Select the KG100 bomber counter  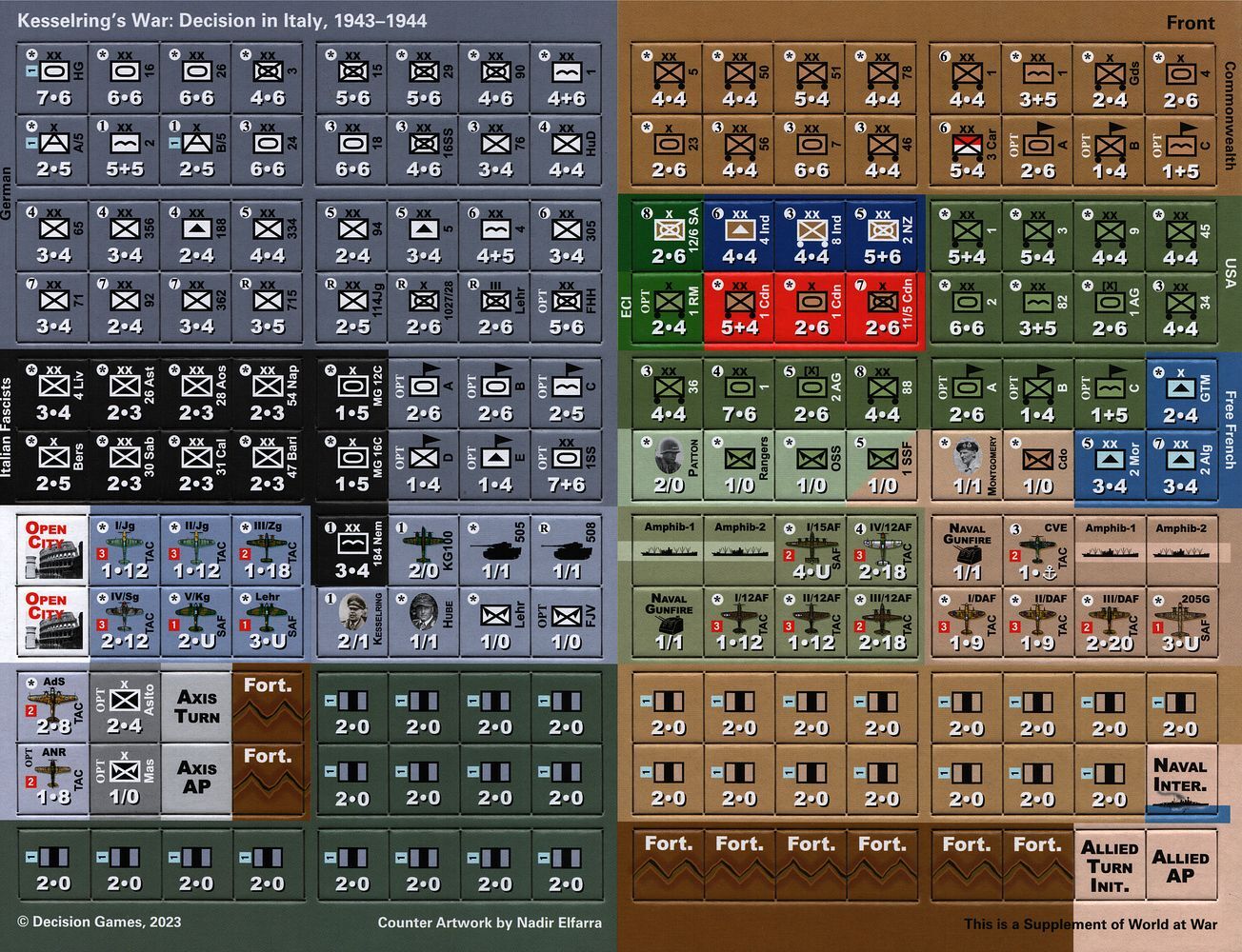[423, 552]
